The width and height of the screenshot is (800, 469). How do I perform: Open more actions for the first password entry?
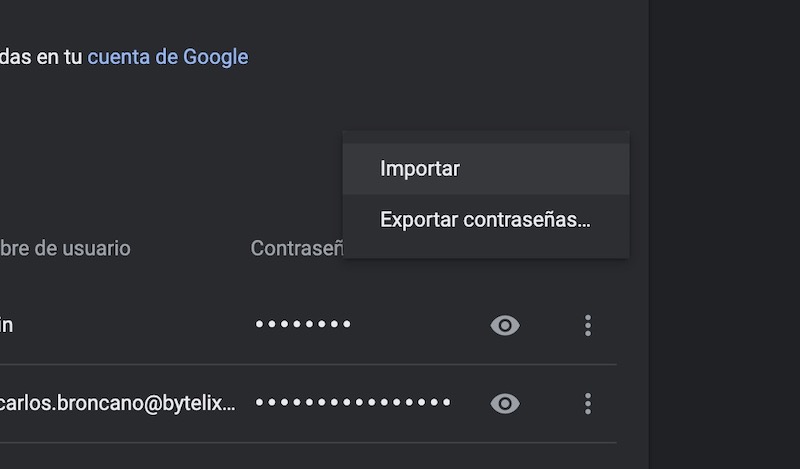(587, 325)
